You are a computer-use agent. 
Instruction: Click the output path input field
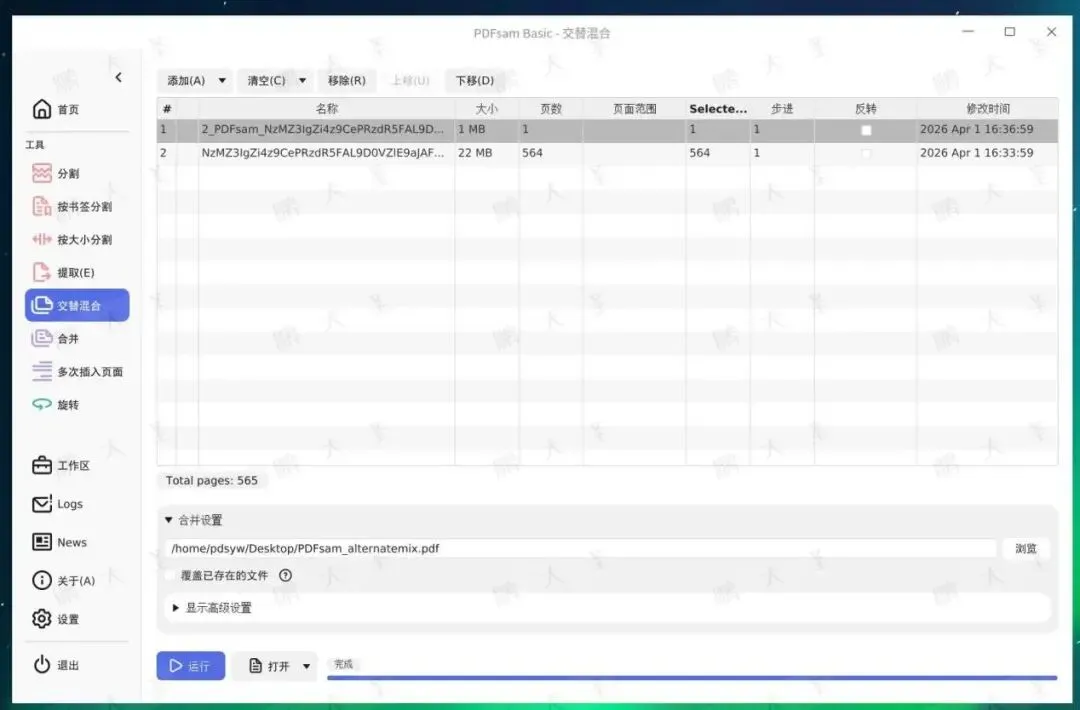(581, 548)
